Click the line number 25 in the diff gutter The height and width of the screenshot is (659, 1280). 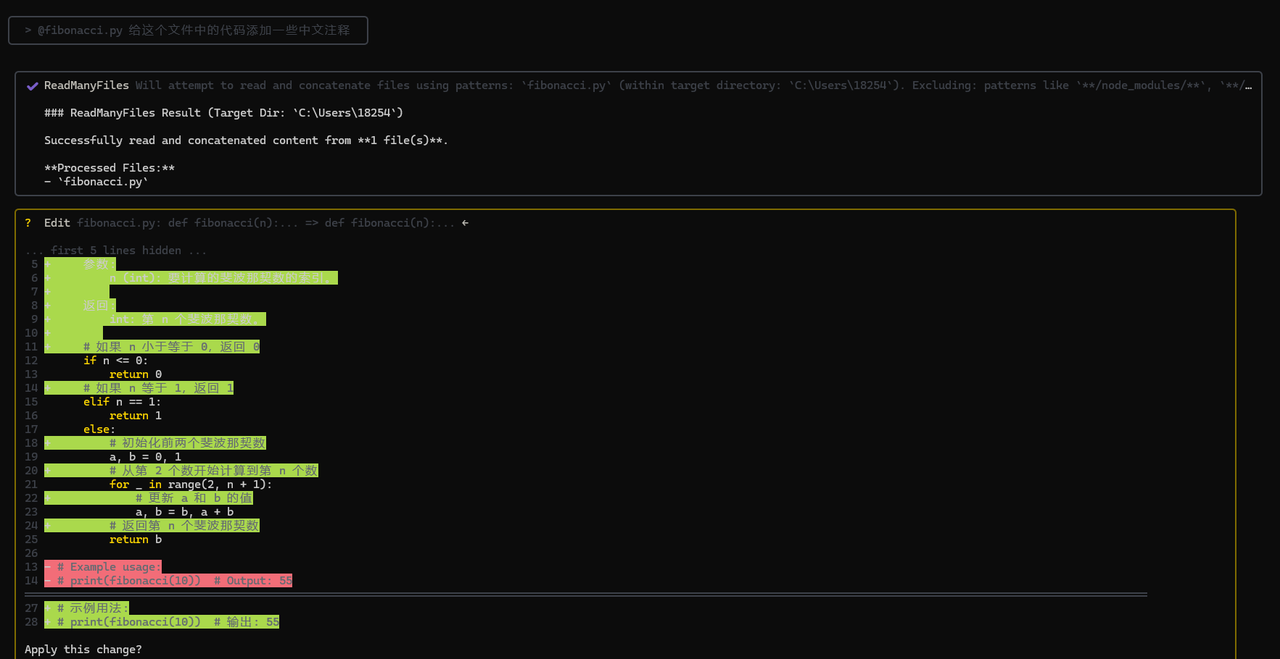tap(31, 540)
